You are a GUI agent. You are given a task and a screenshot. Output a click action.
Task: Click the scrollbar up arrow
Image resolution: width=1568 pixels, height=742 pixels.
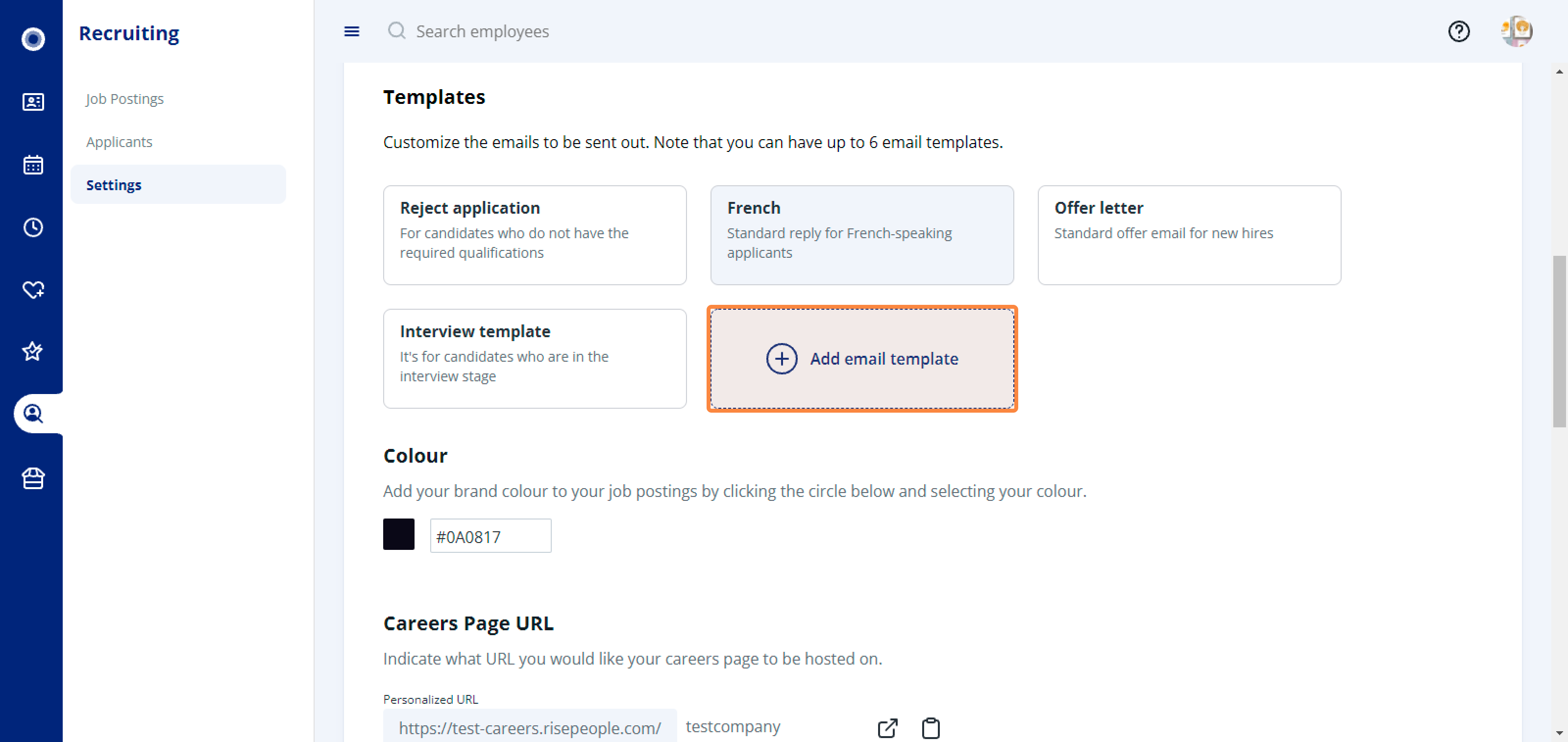click(1559, 71)
